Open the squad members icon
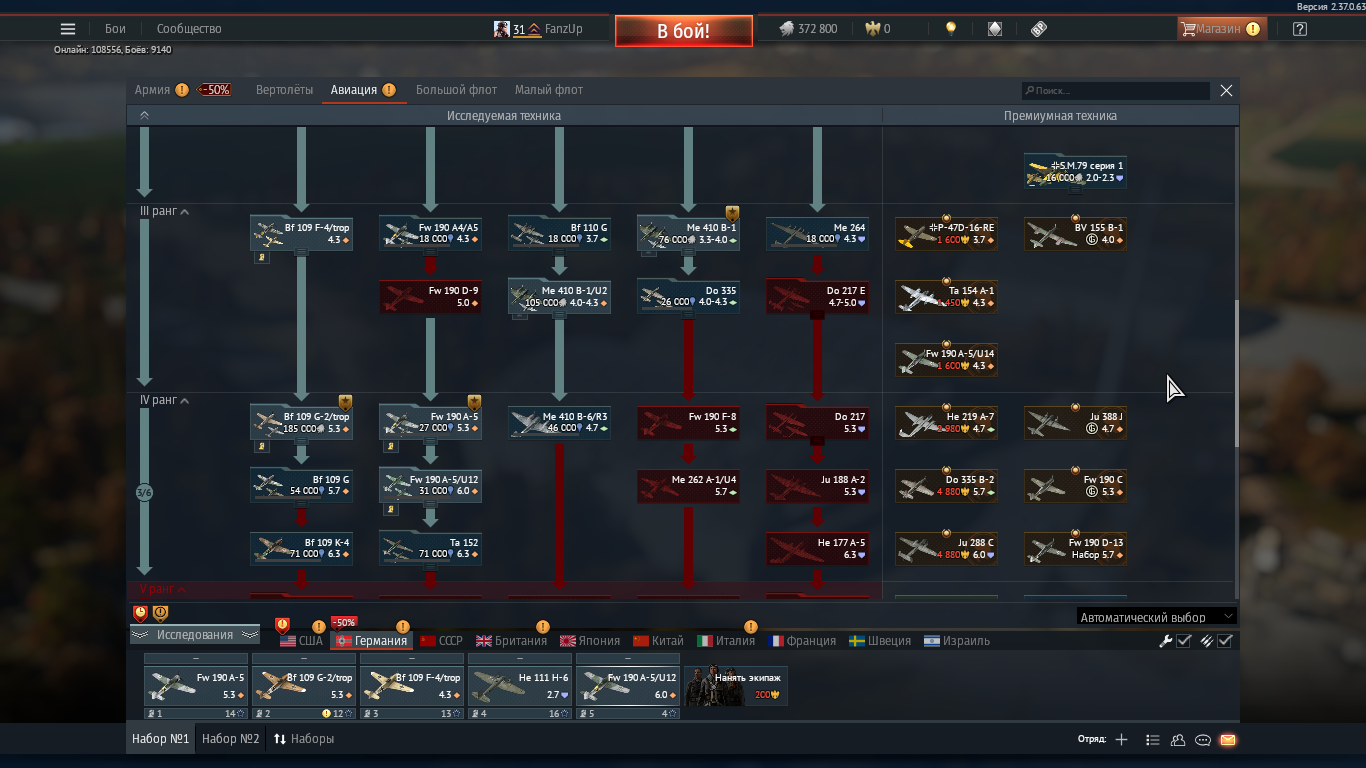This screenshot has width=1366, height=768. 1178,740
